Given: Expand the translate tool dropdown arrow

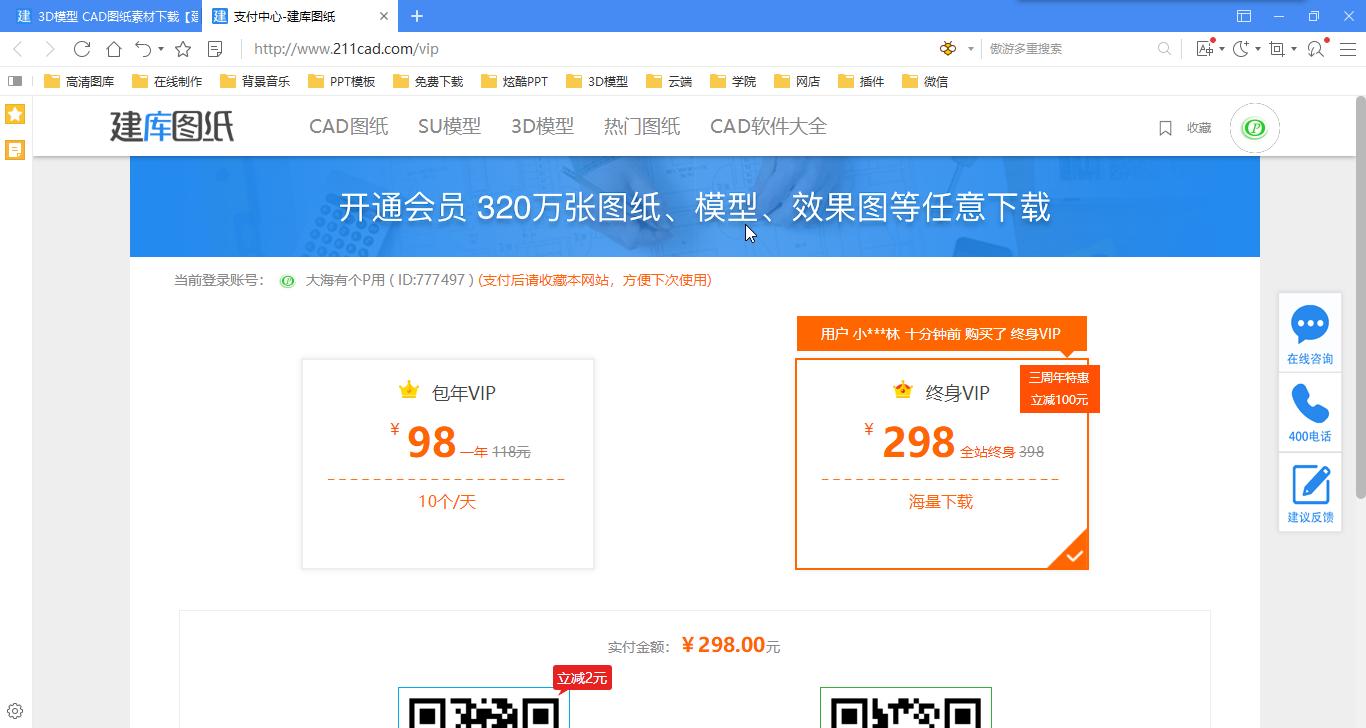Looking at the screenshot, I should (1222, 49).
